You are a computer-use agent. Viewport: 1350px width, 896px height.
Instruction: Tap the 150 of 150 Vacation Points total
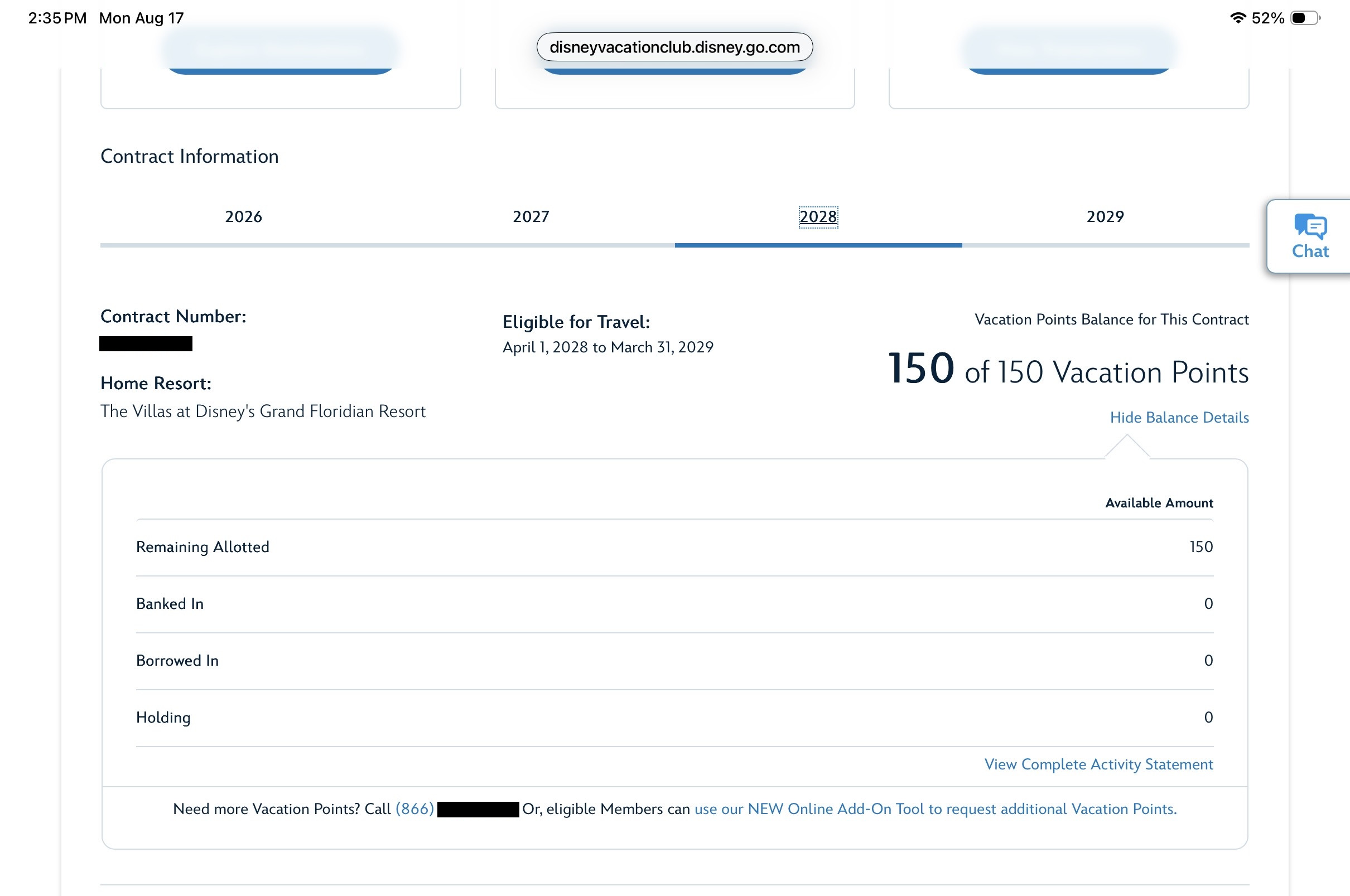[1068, 369]
